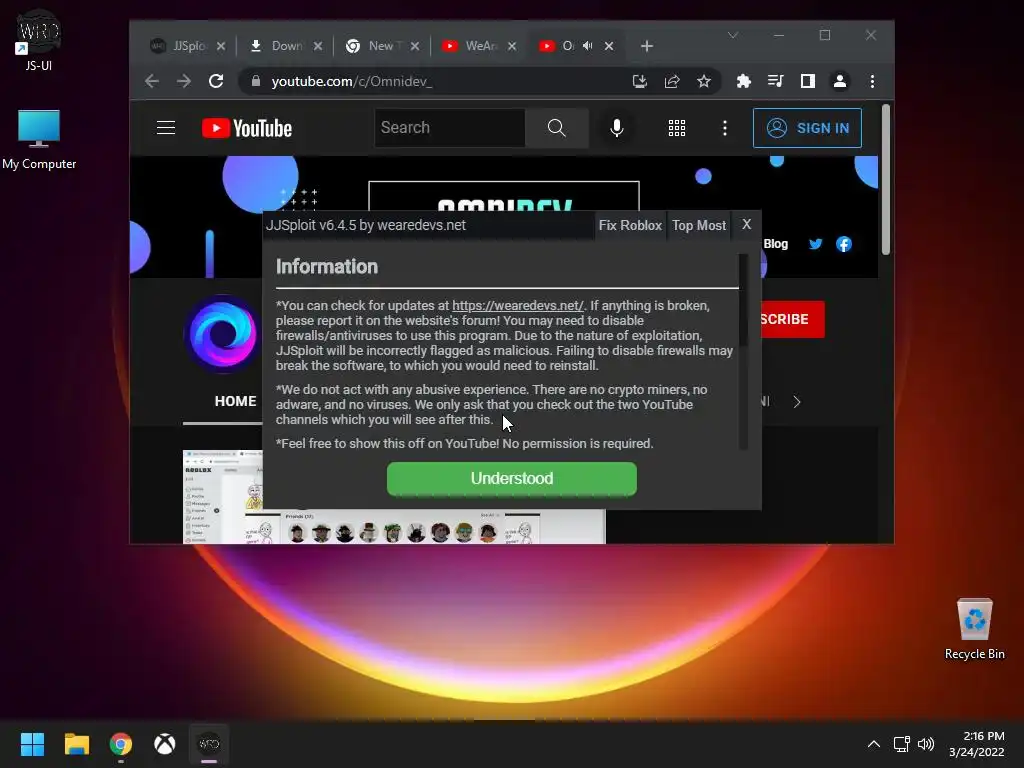The height and width of the screenshot is (768, 1024).
Task: Click the Omnidev channel avatar
Action: pos(223,334)
